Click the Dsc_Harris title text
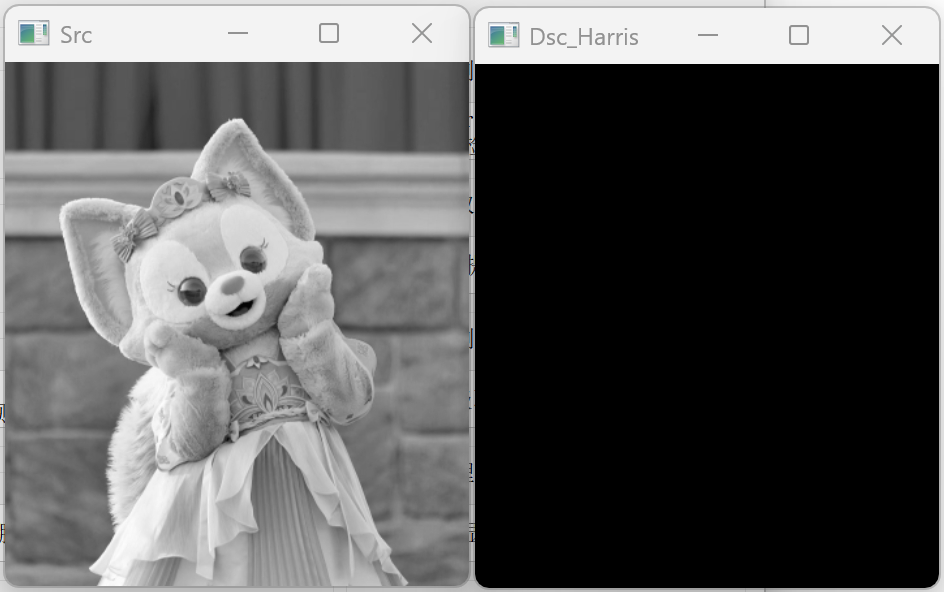Screen dimensions: 944x592 coord(584,37)
